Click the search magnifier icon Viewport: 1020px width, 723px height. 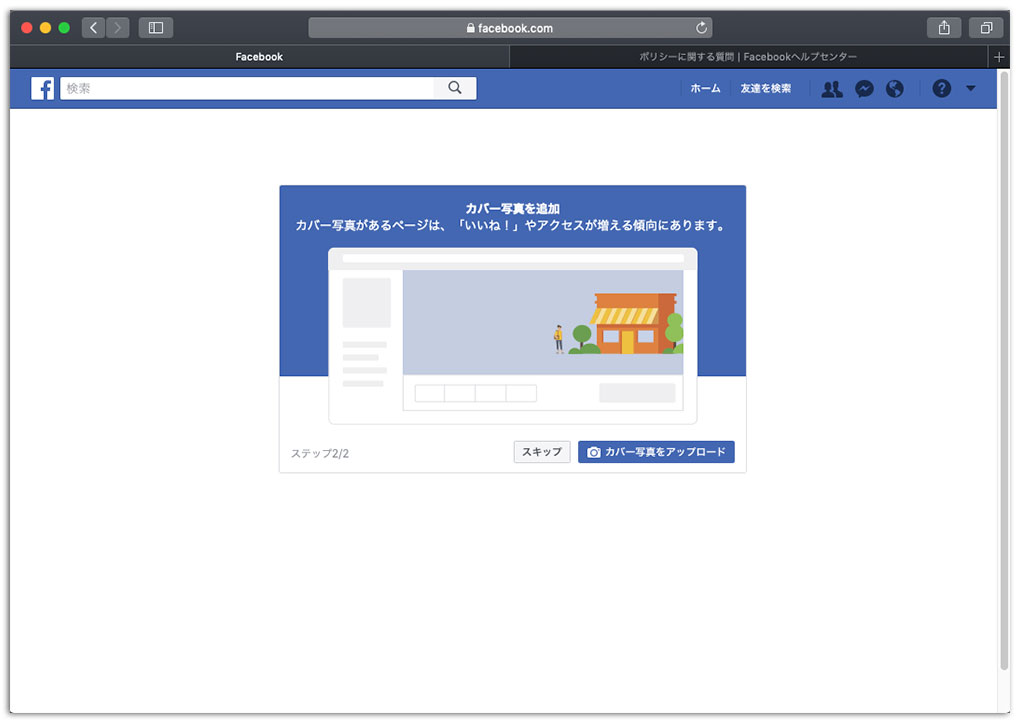[x=455, y=88]
